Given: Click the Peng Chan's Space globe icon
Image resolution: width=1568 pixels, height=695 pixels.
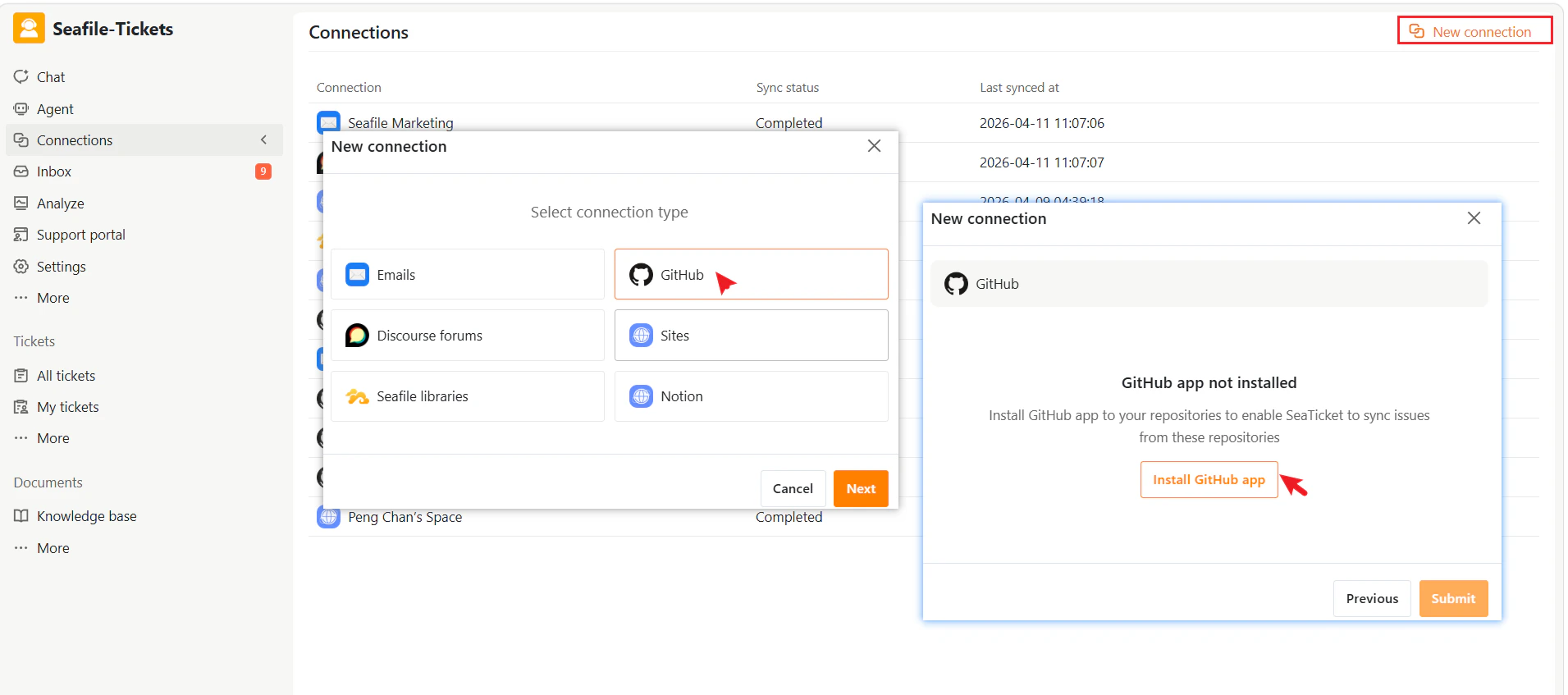Looking at the screenshot, I should 328,517.
